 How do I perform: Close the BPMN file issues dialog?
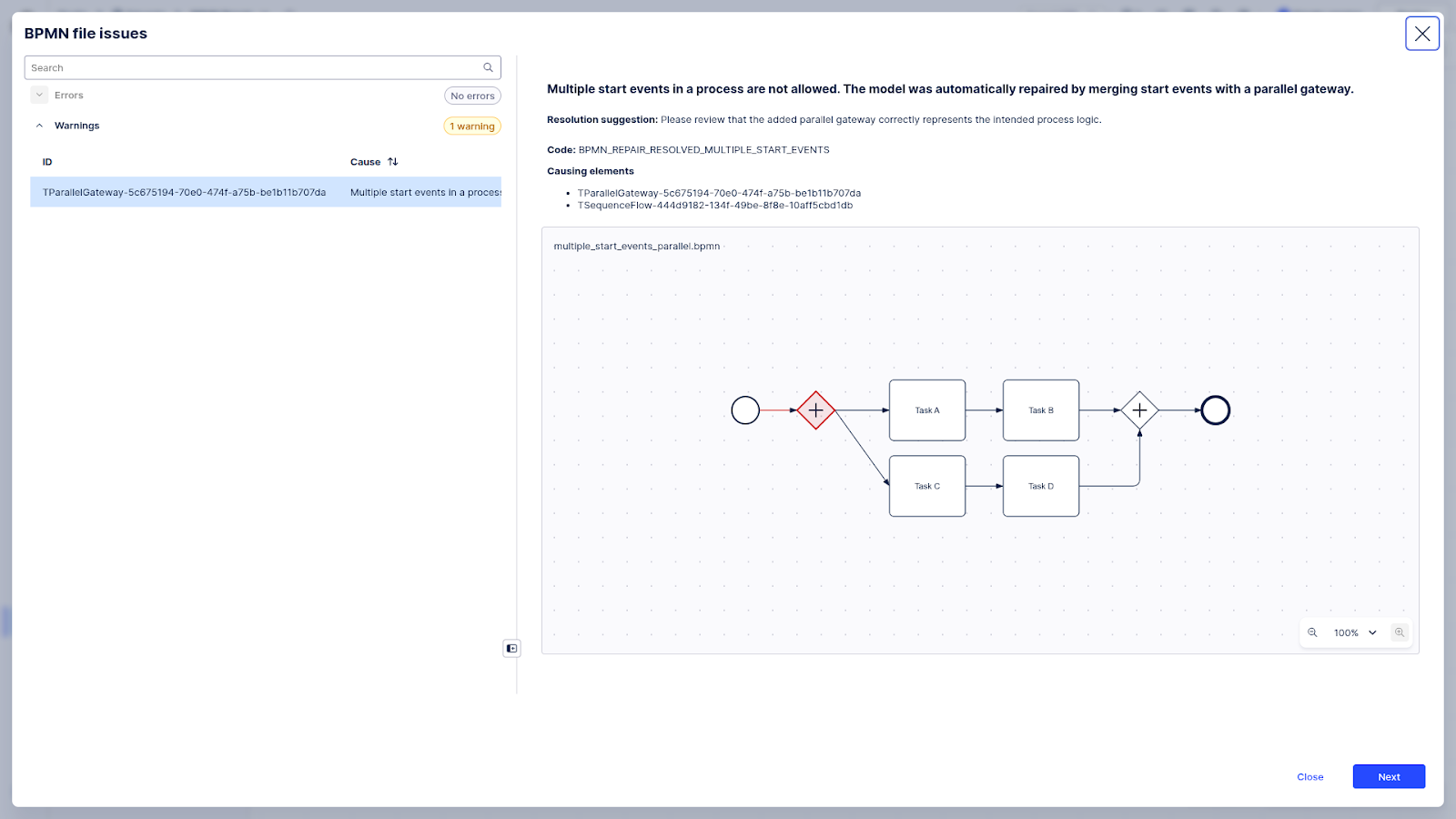[1421, 34]
